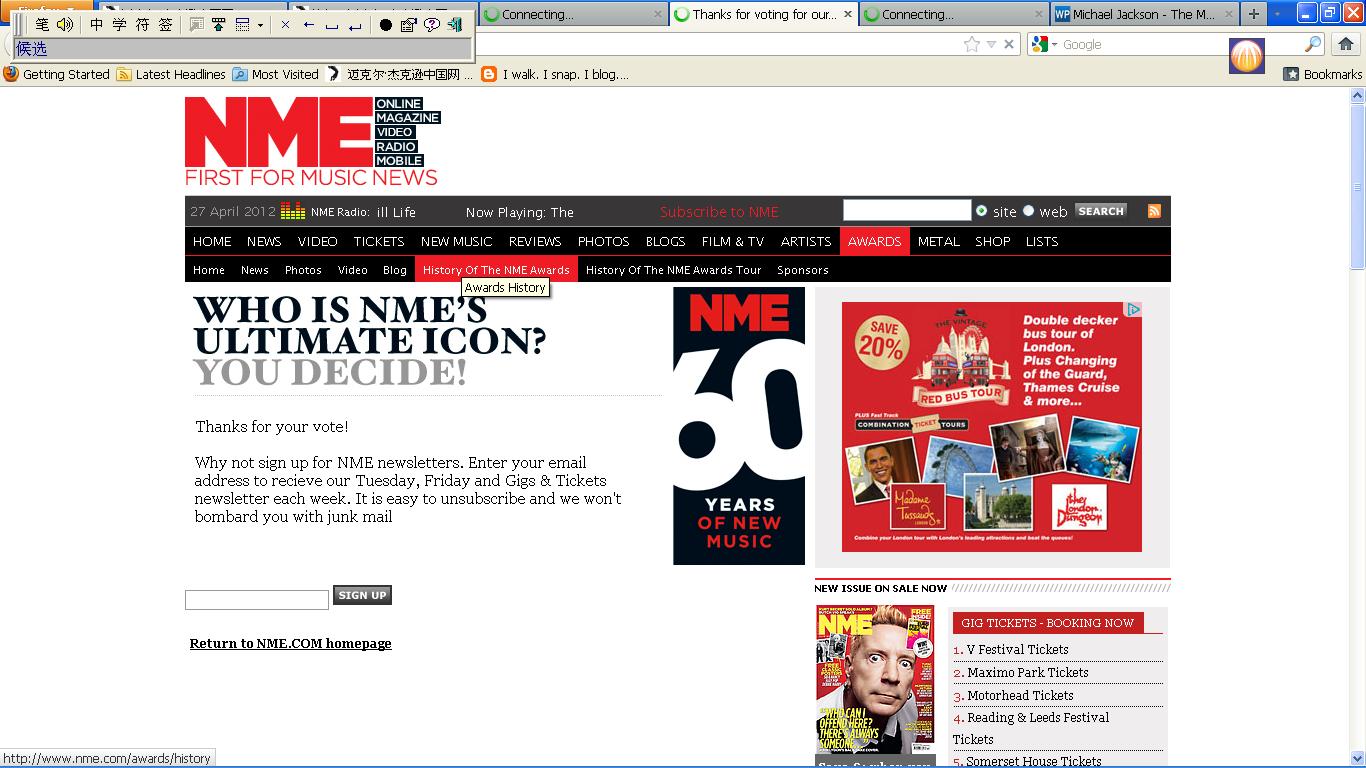
Task: Click the magnifier search icon in the browser toolbar
Action: coord(1312,44)
